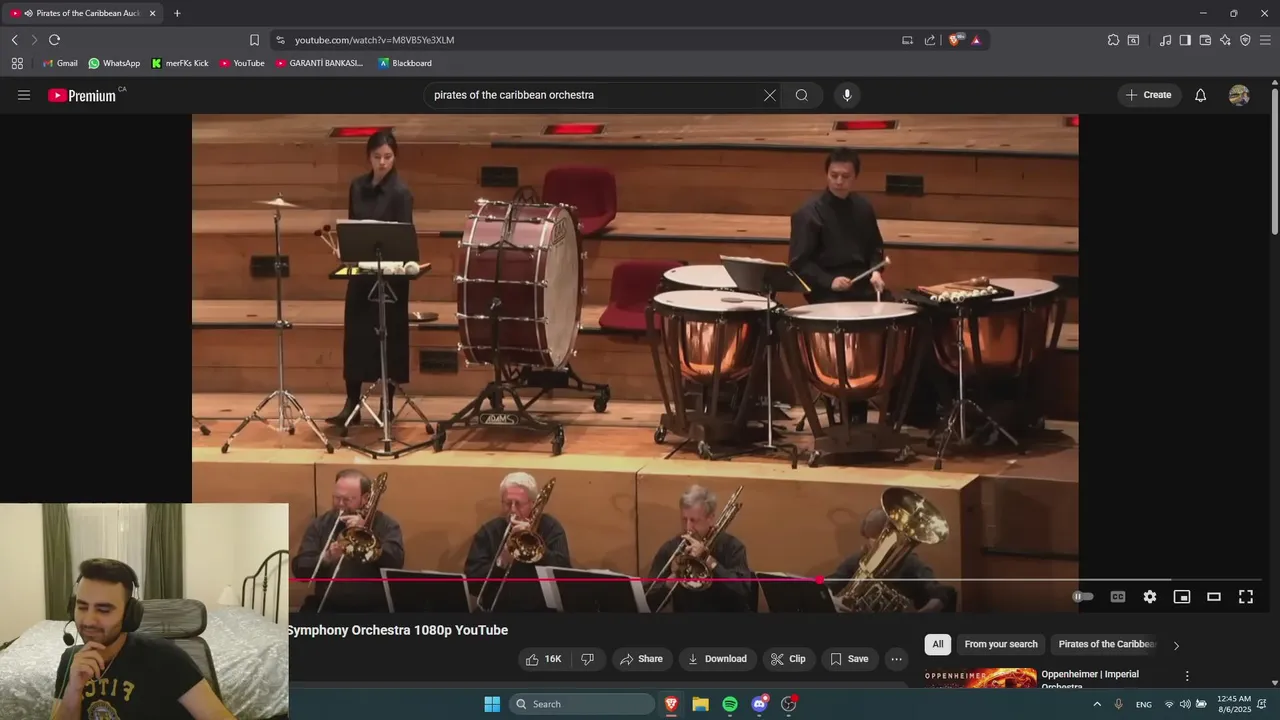Reload the current page
The image size is (1280, 720).
[x=54, y=40]
